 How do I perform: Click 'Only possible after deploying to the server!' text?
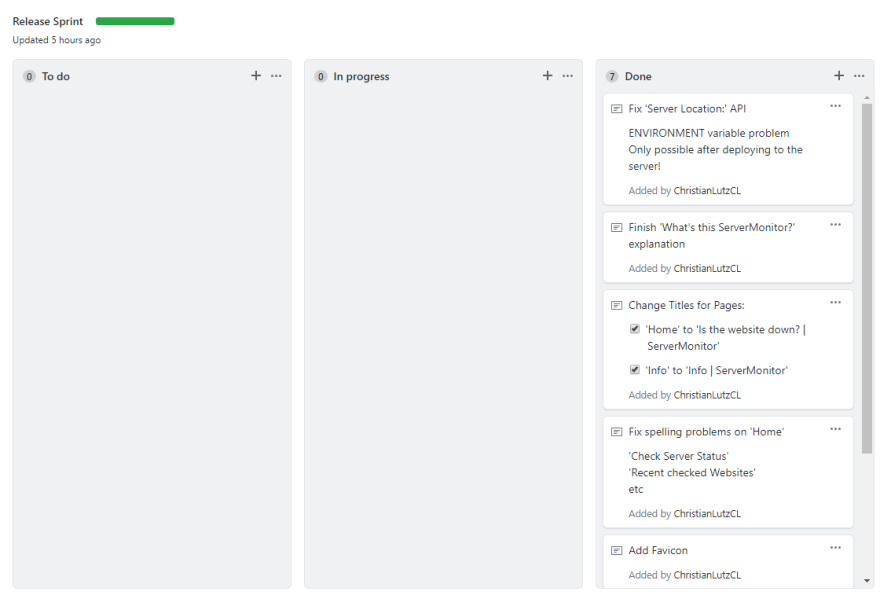(716, 158)
